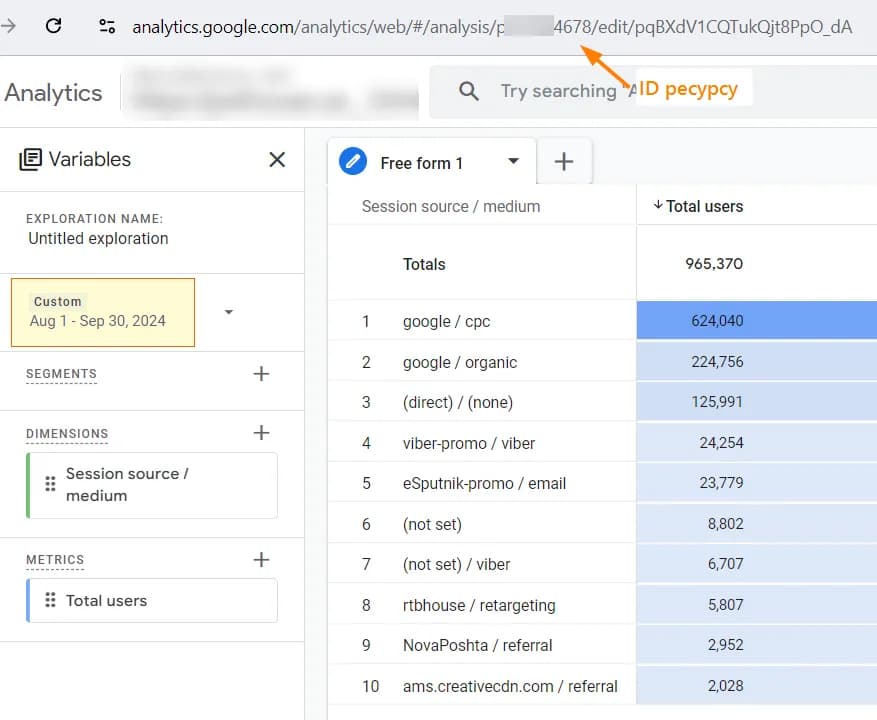The height and width of the screenshot is (720, 877).
Task: Click the Variables panel icon
Action: click(x=30, y=159)
